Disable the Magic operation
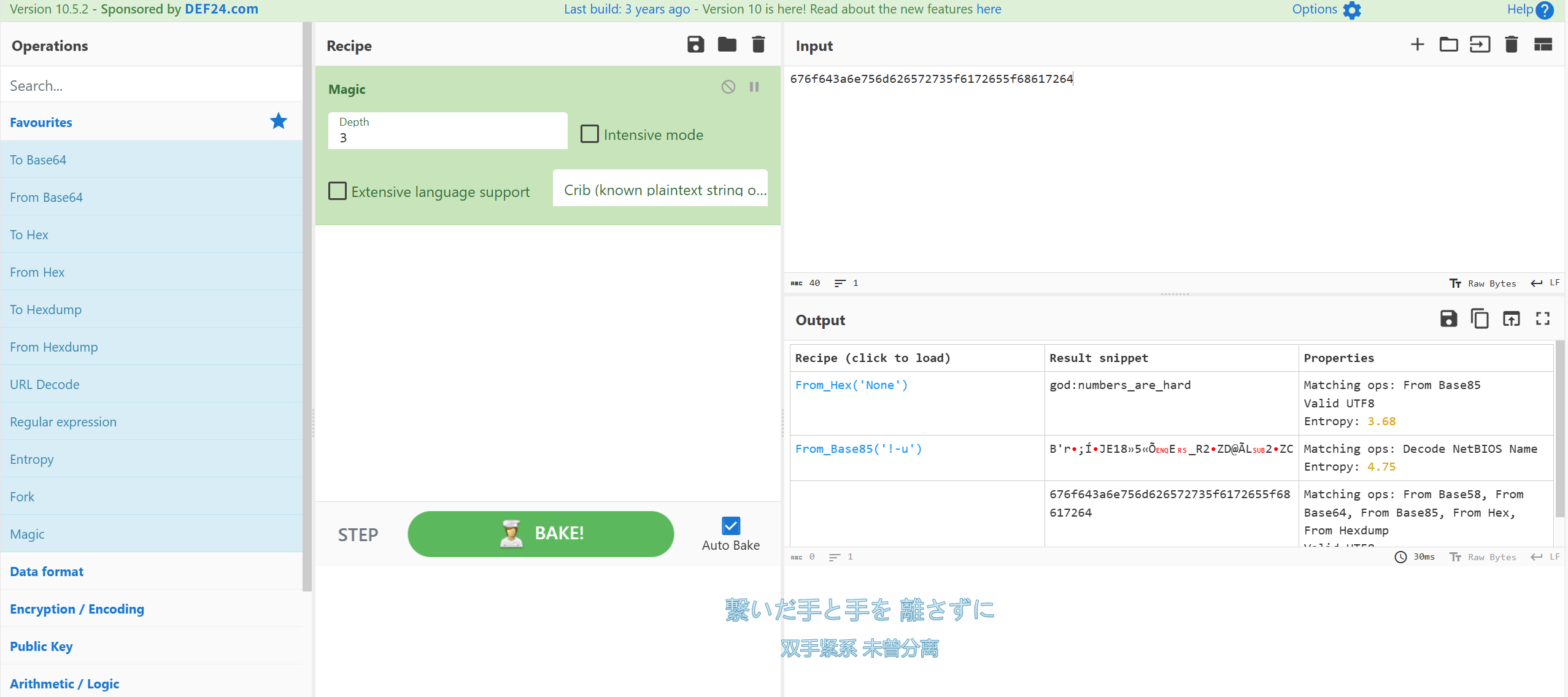The height and width of the screenshot is (697, 1568). [728, 87]
